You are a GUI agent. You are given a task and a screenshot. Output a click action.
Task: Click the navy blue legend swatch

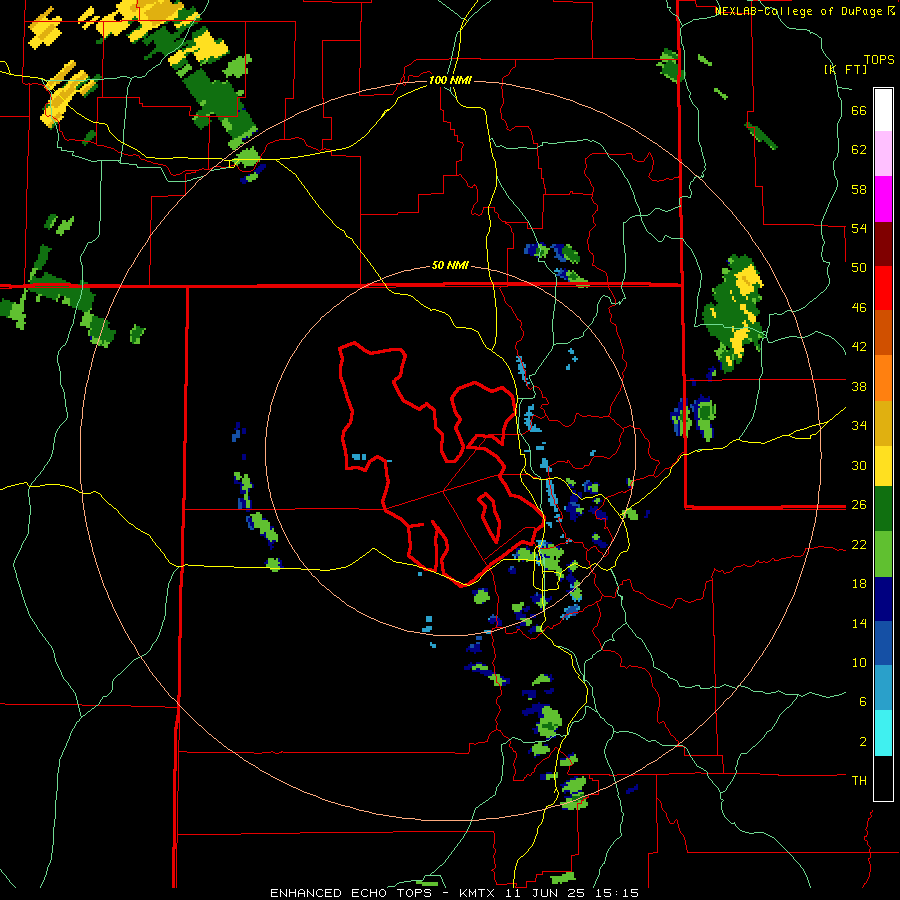coord(883,599)
